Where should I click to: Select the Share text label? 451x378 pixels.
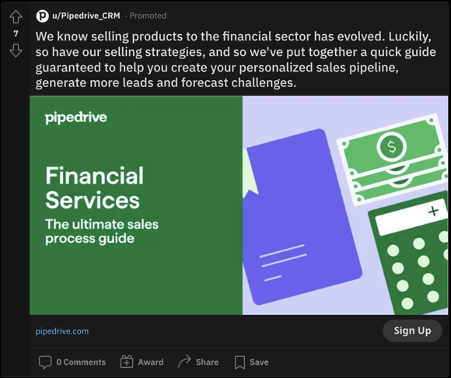[x=207, y=362]
